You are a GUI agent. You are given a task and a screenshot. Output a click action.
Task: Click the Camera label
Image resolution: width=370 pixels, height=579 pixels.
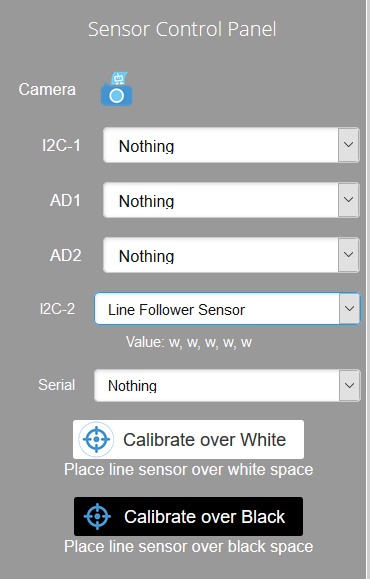[x=47, y=89]
